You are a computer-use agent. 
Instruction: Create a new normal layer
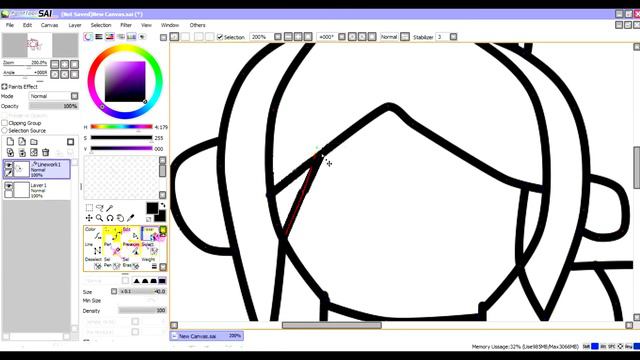[x=10, y=142]
